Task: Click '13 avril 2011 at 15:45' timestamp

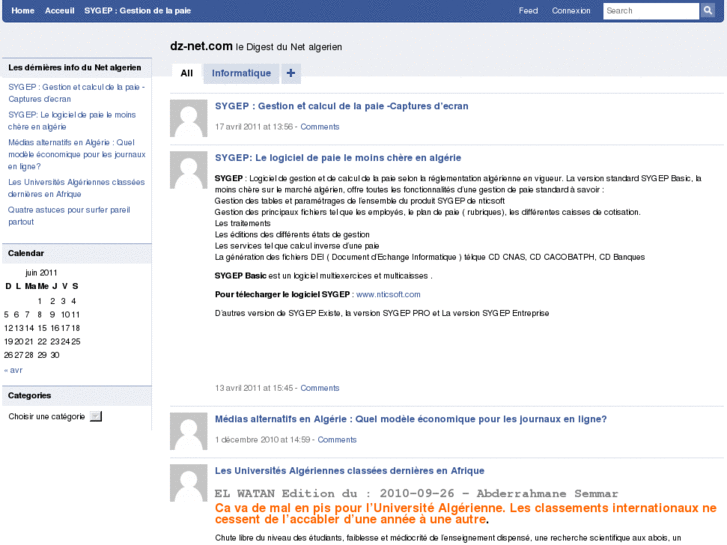Action: pyautogui.click(x=254, y=388)
